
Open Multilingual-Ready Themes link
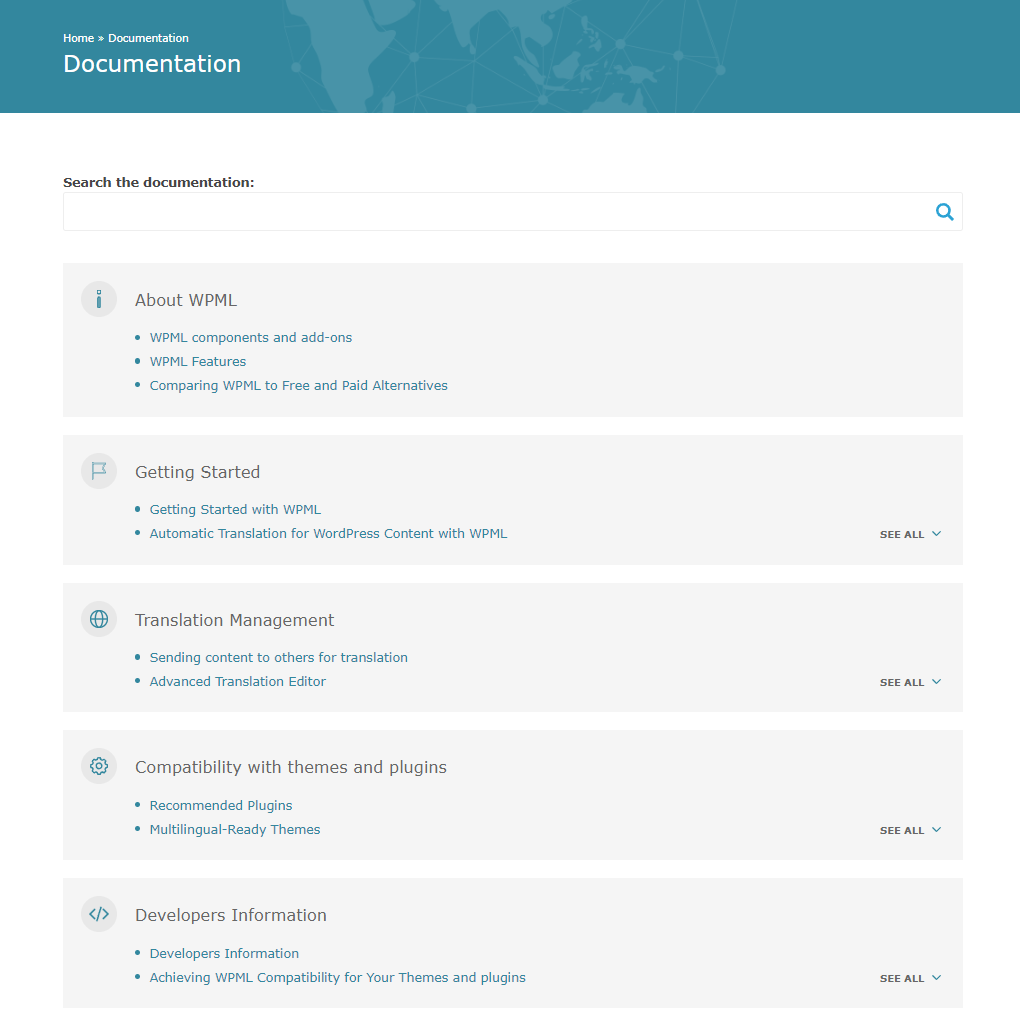[x=235, y=829]
